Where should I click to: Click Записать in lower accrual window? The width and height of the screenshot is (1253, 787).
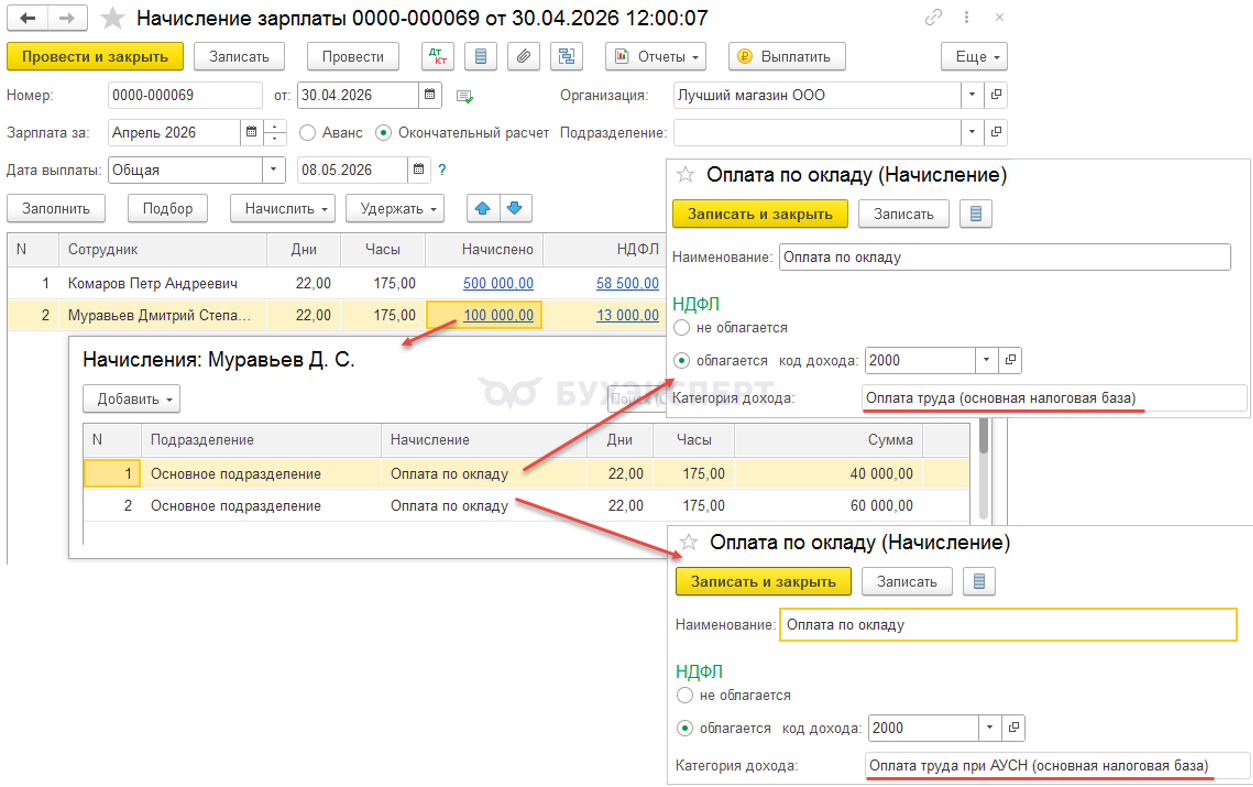pyautogui.click(x=907, y=581)
